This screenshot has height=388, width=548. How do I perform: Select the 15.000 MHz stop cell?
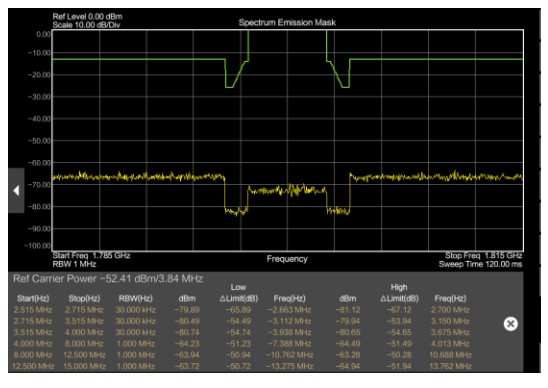[84, 366]
